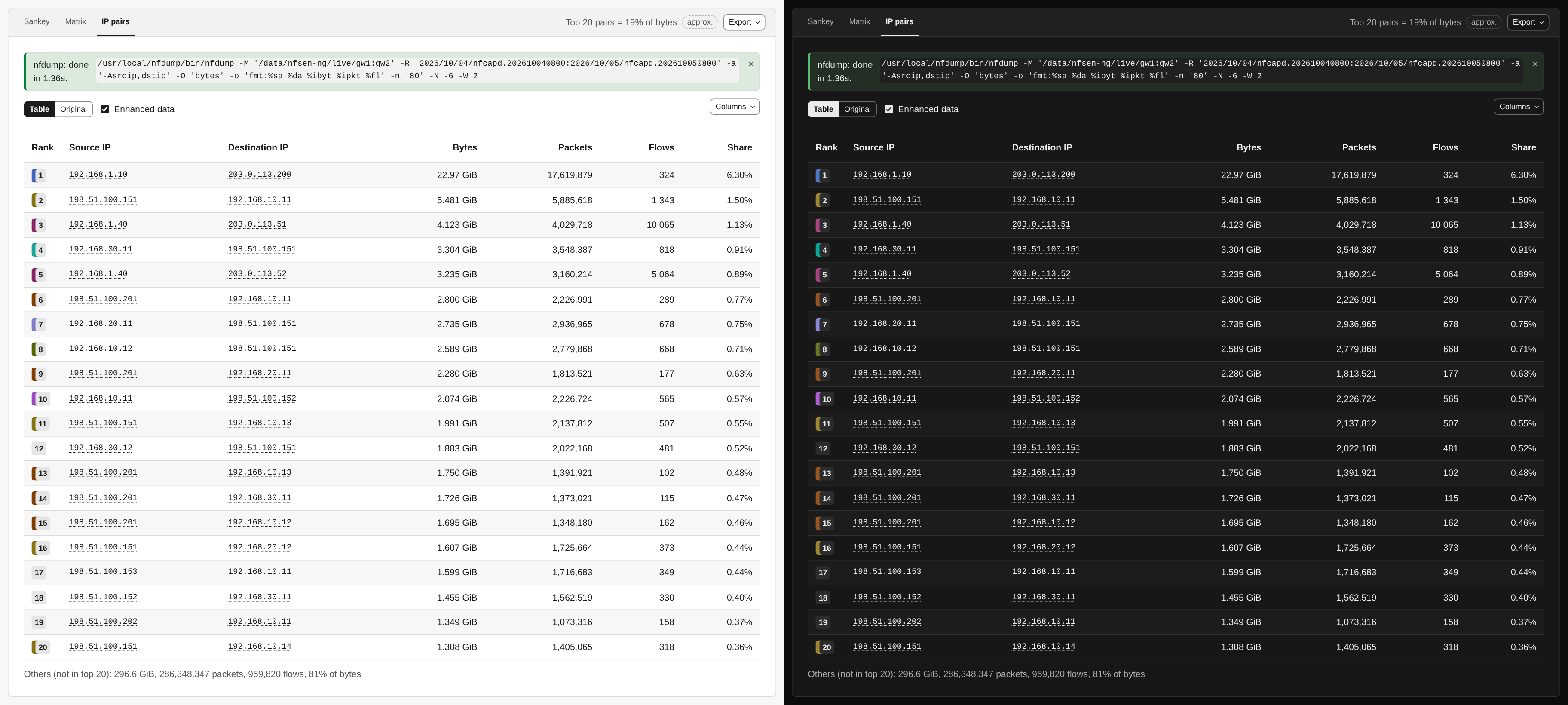Screen dimensions: 1568x705
Task: Click rank 10 purple badge in light panel
Action: pos(40,399)
